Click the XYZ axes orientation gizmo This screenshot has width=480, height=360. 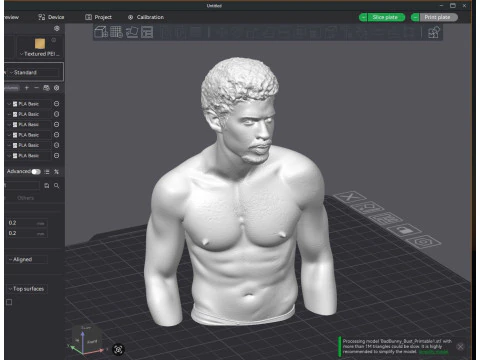(x=87, y=341)
